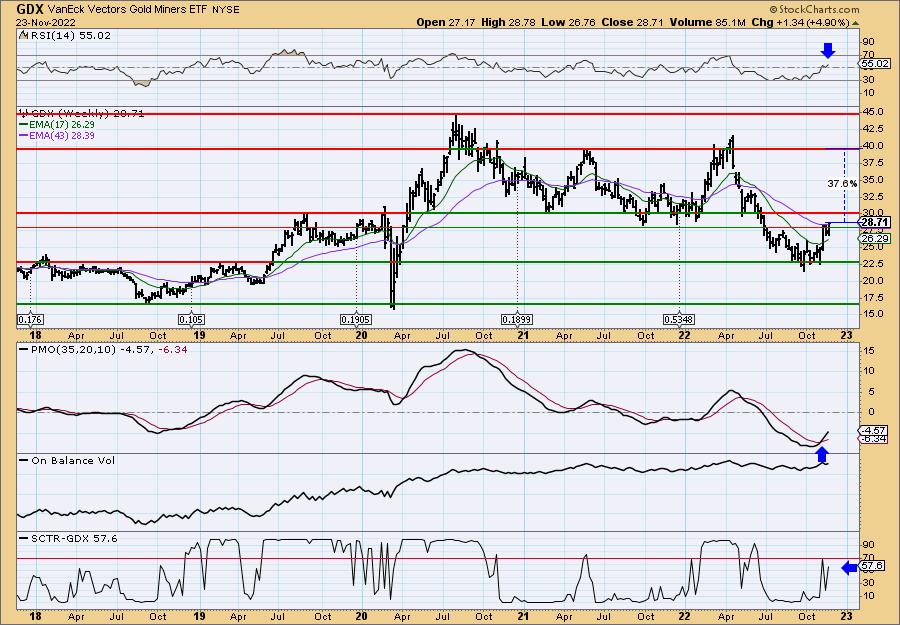Click the 0.105 dividend marker label
Screen dimensions: 900x625
click(191, 320)
